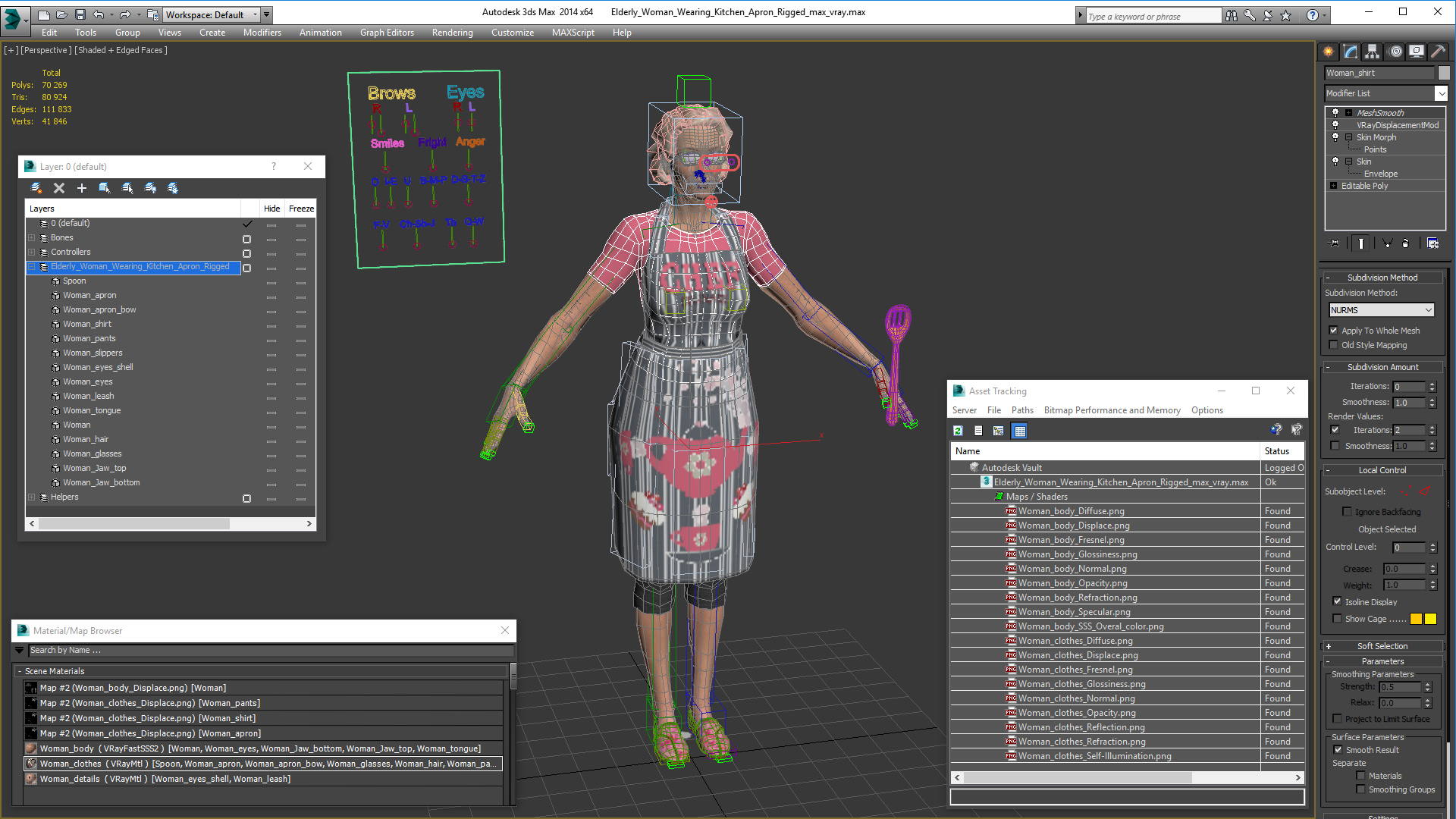
Task: Click the Project Folder icon beside Workspace selector
Action: 153,14
